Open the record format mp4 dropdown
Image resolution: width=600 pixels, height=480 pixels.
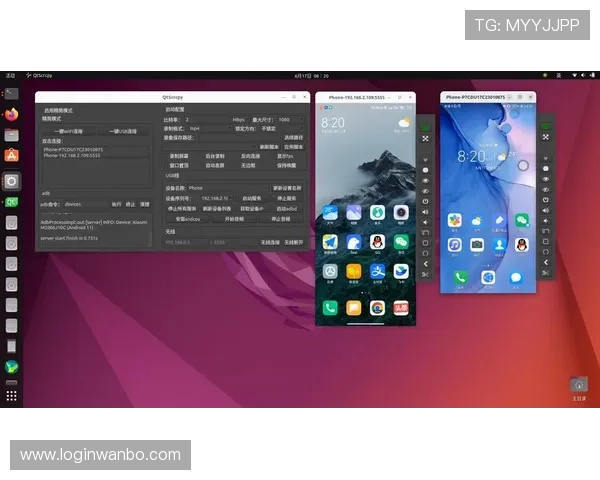click(210, 129)
